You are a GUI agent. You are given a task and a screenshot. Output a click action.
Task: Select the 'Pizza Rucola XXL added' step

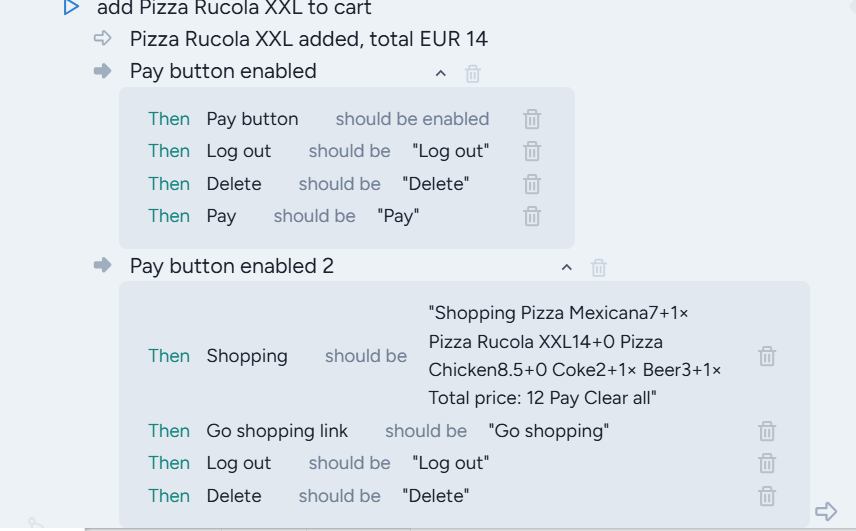click(308, 39)
